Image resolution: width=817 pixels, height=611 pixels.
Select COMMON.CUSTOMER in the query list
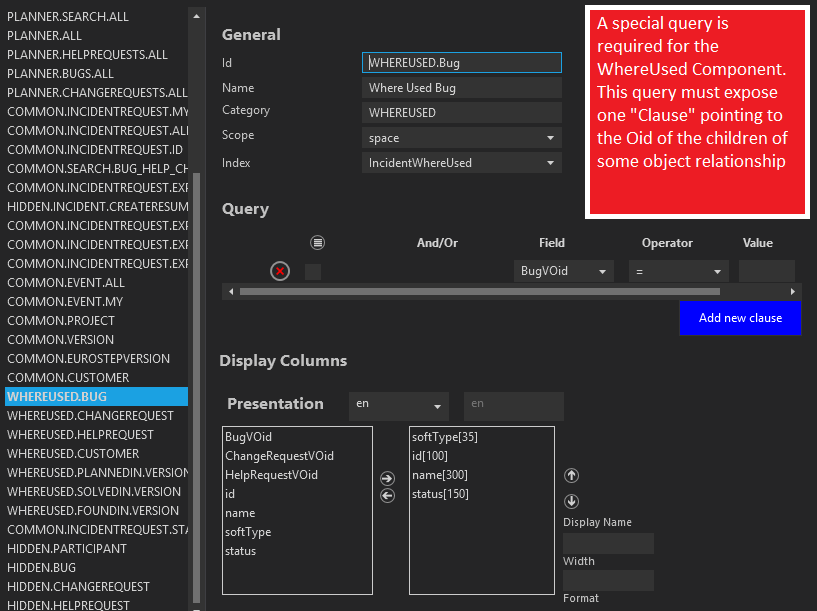68,378
